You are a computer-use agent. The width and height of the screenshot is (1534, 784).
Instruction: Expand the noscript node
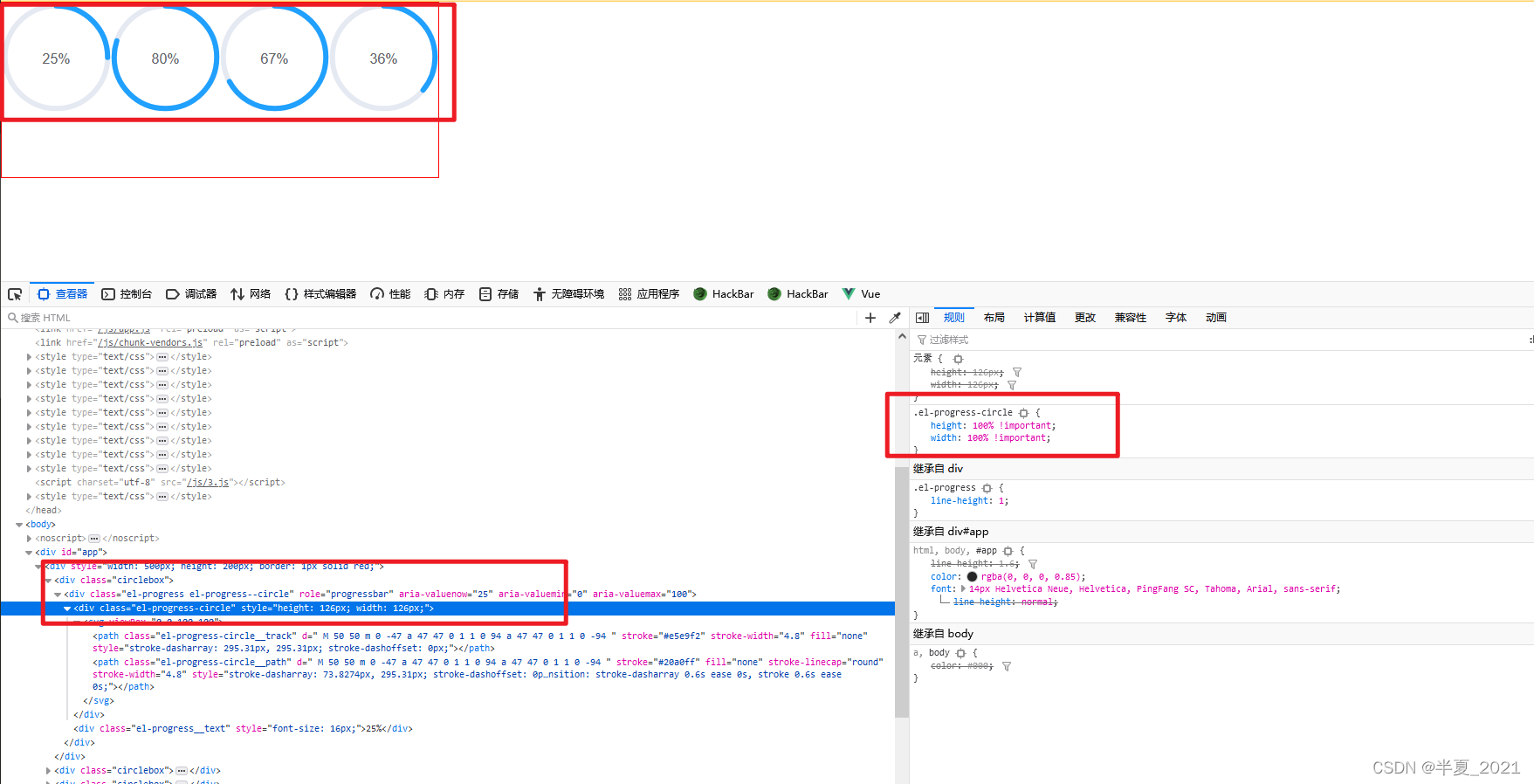click(29, 539)
